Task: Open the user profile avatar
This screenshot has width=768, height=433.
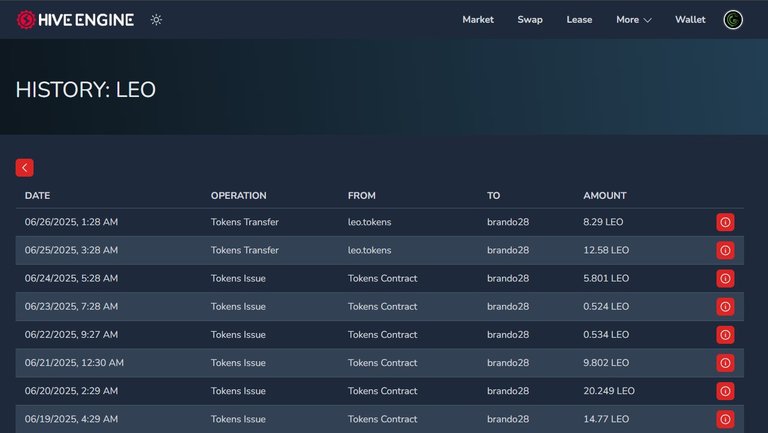Action: point(733,20)
